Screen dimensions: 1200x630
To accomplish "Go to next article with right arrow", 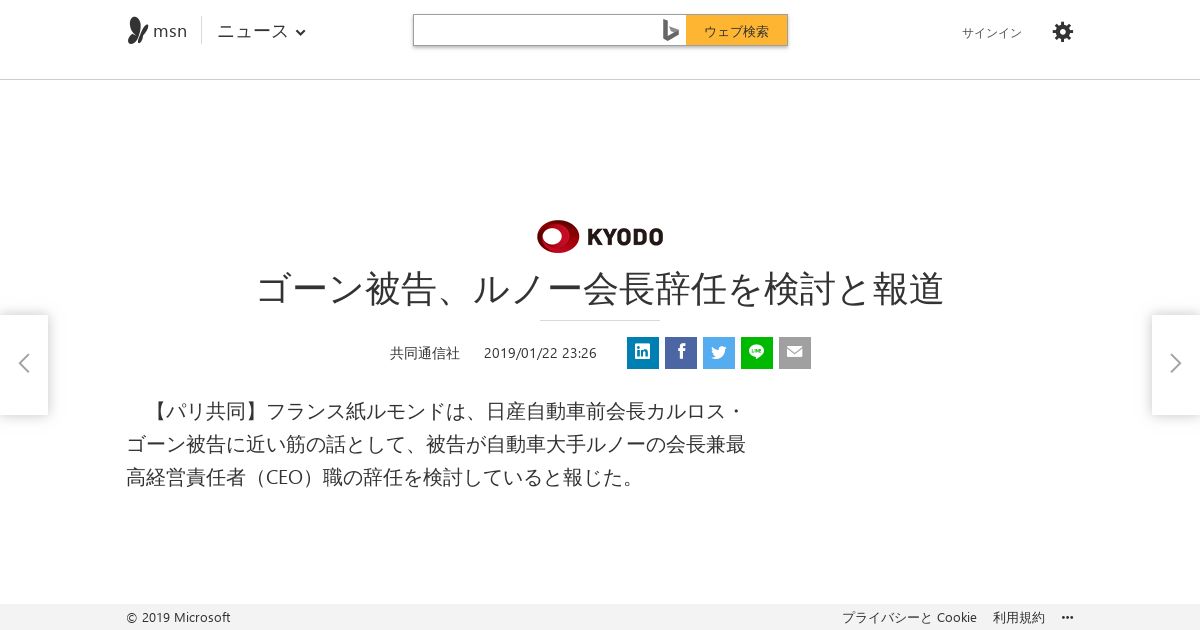I will point(1176,364).
